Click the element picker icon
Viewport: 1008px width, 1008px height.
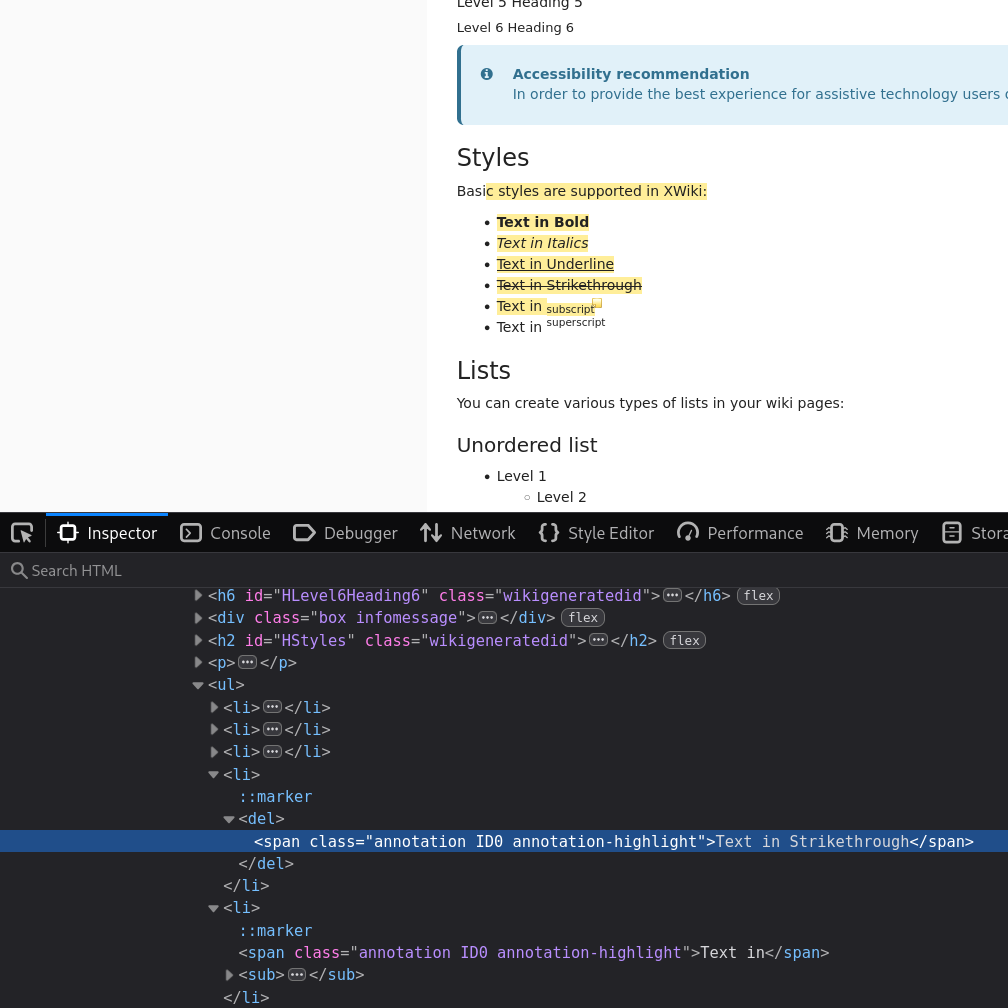22,533
